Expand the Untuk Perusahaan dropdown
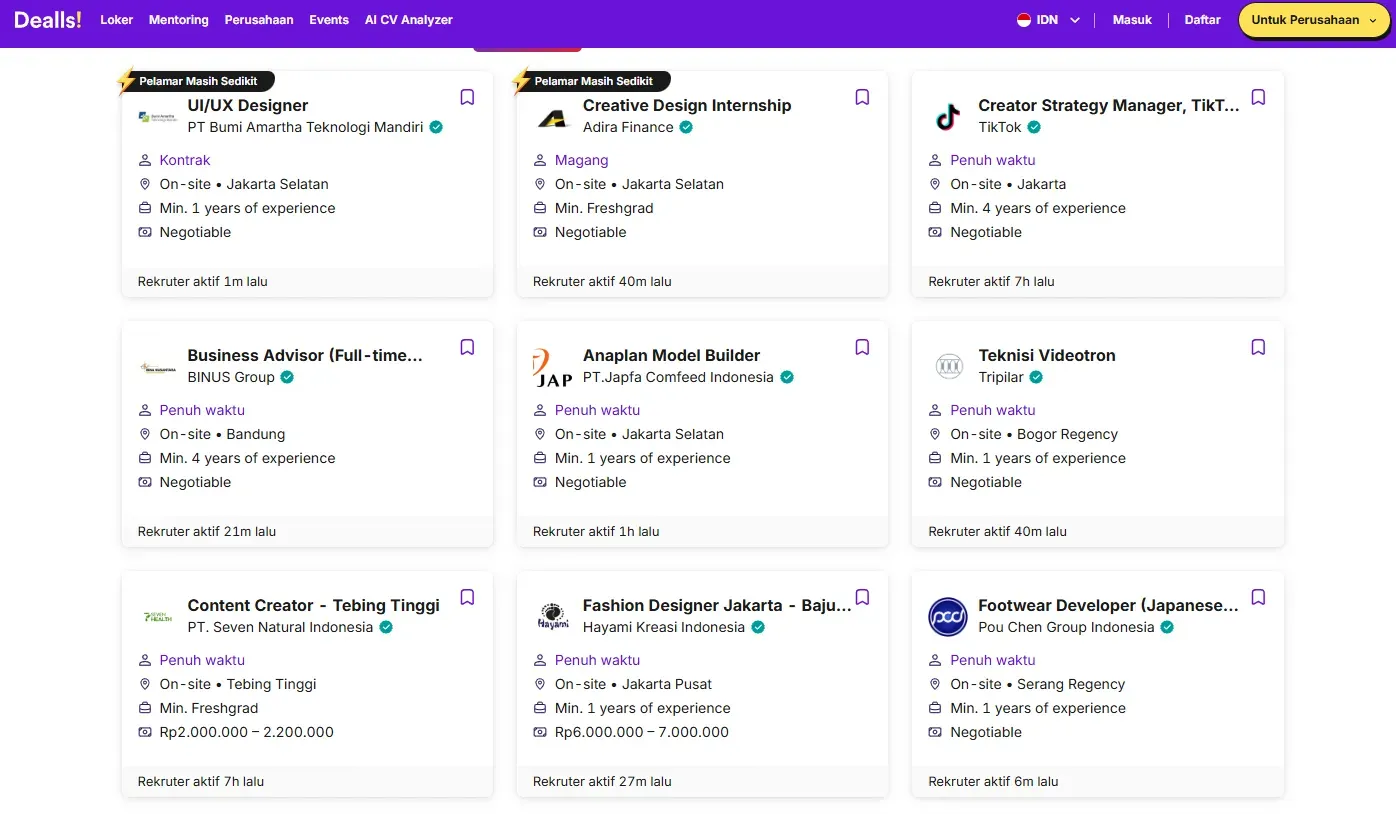1396x814 pixels. coord(1314,20)
